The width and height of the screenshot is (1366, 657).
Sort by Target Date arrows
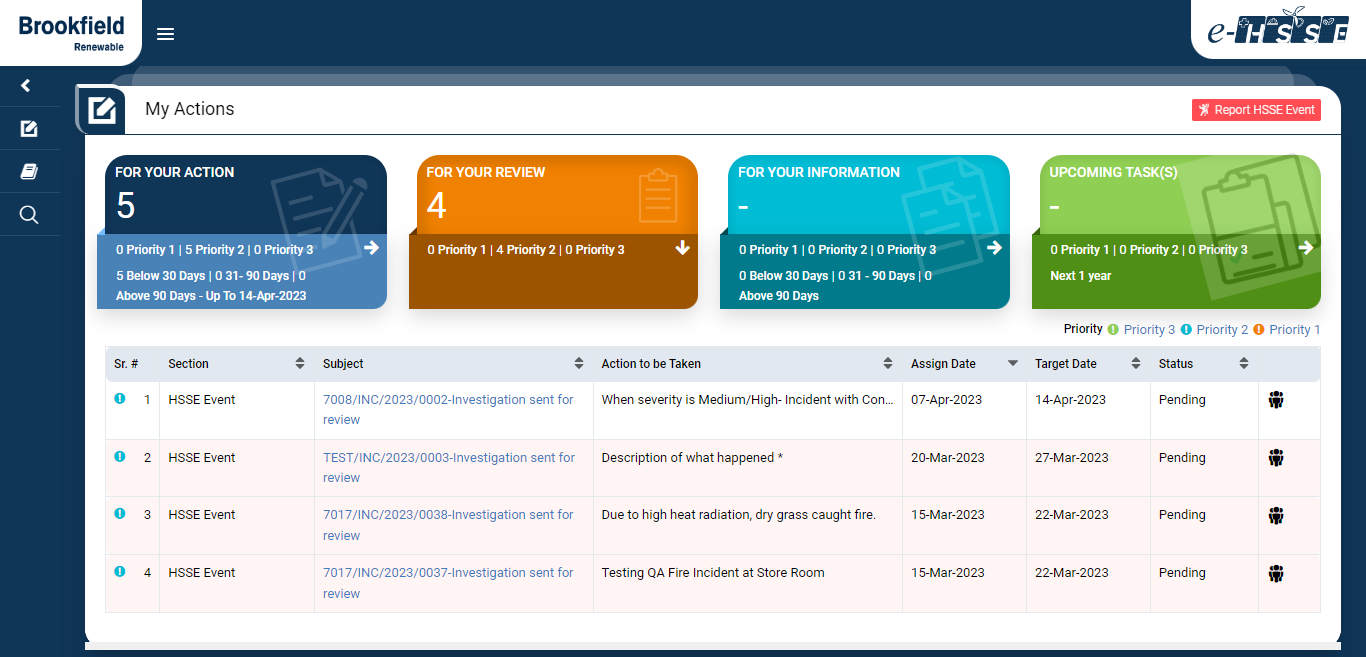pyautogui.click(x=1136, y=364)
